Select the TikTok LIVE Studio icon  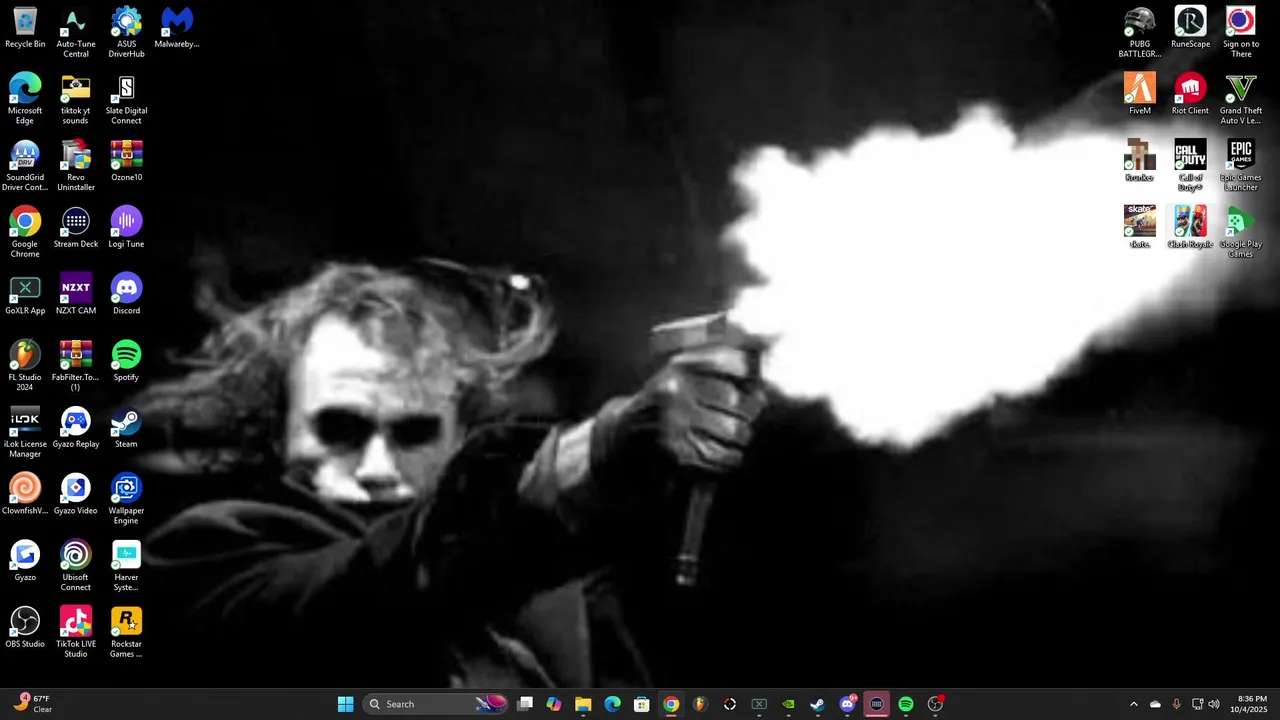76,633
